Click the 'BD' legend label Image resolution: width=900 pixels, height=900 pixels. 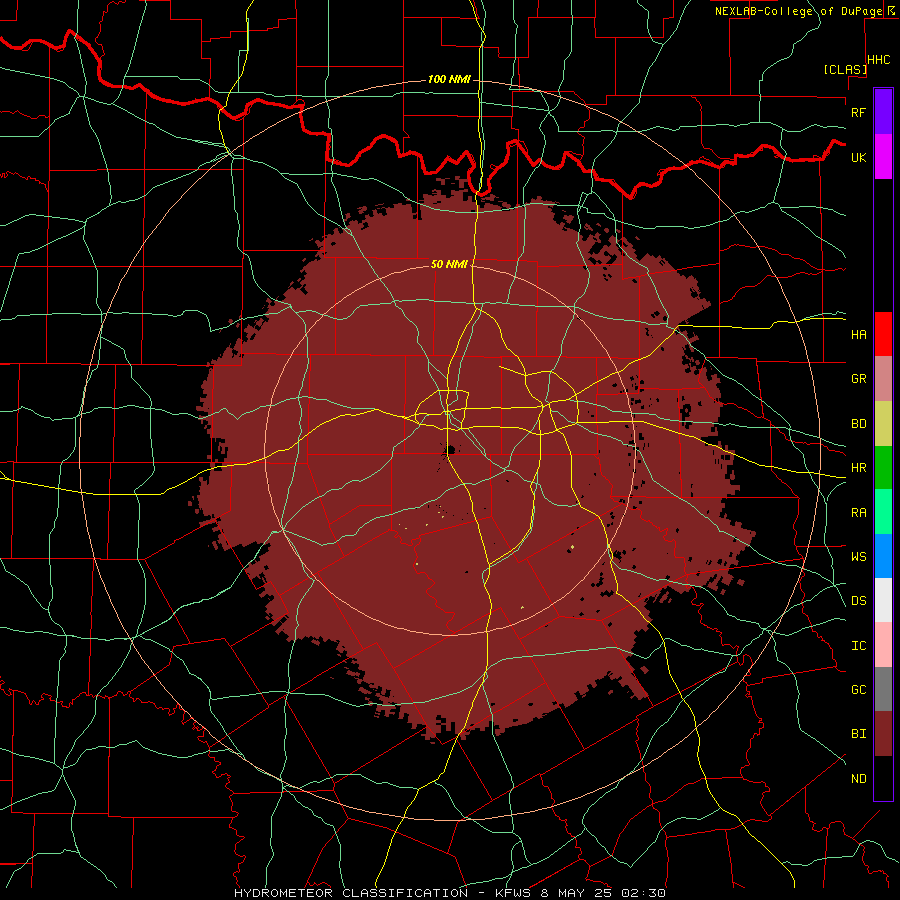(858, 424)
